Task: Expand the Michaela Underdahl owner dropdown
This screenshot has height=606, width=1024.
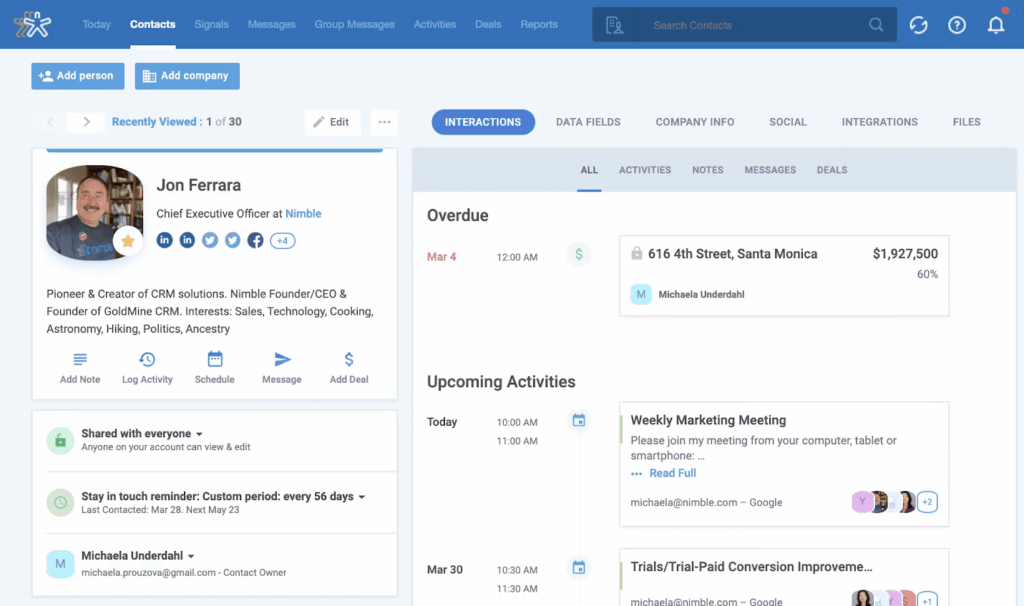Action: (x=191, y=556)
